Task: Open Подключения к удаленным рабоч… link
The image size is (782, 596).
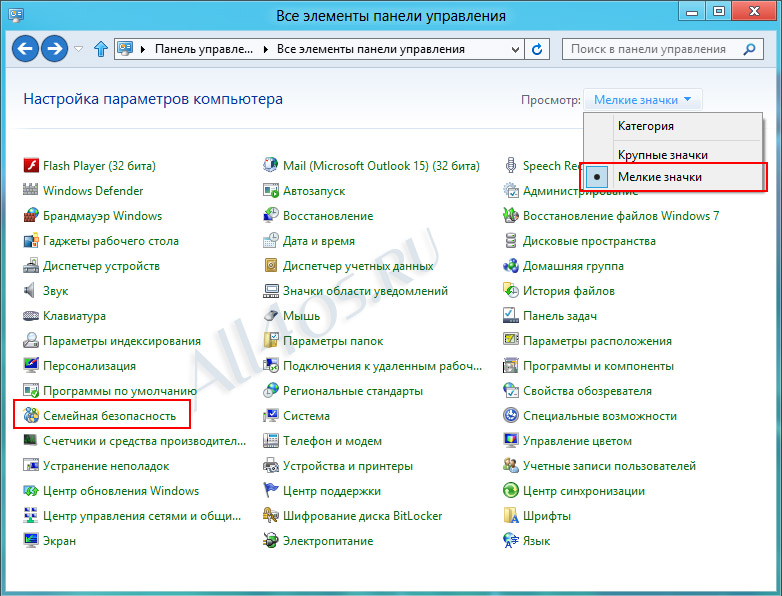Action: pyautogui.click(x=383, y=366)
